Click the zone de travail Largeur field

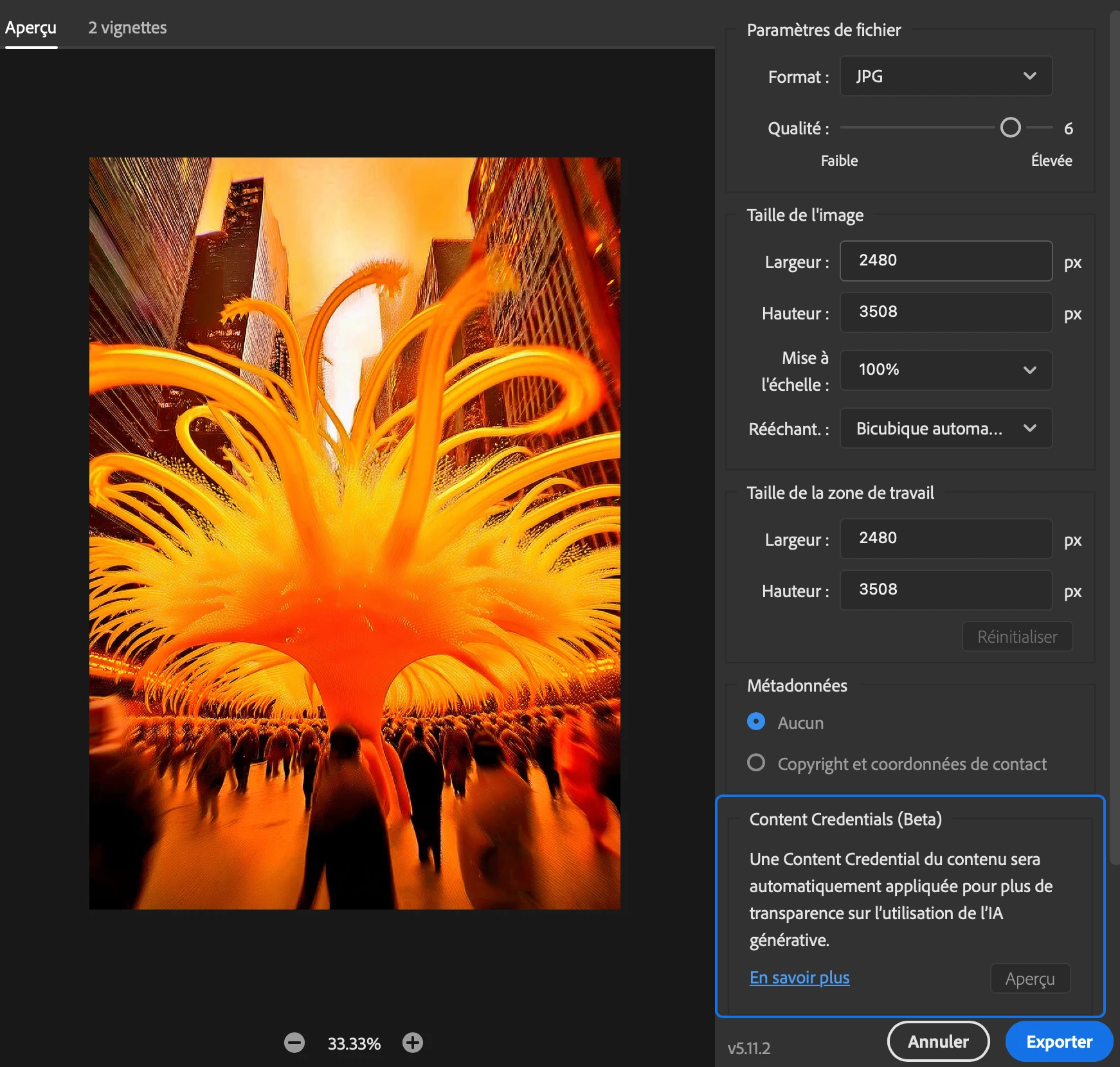click(x=946, y=539)
